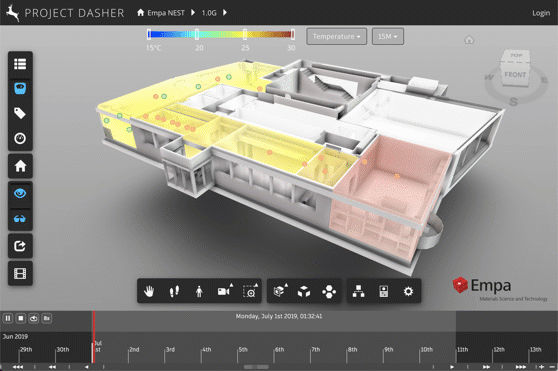Select the walk person tool
This screenshot has height=371, width=558.
point(199,292)
